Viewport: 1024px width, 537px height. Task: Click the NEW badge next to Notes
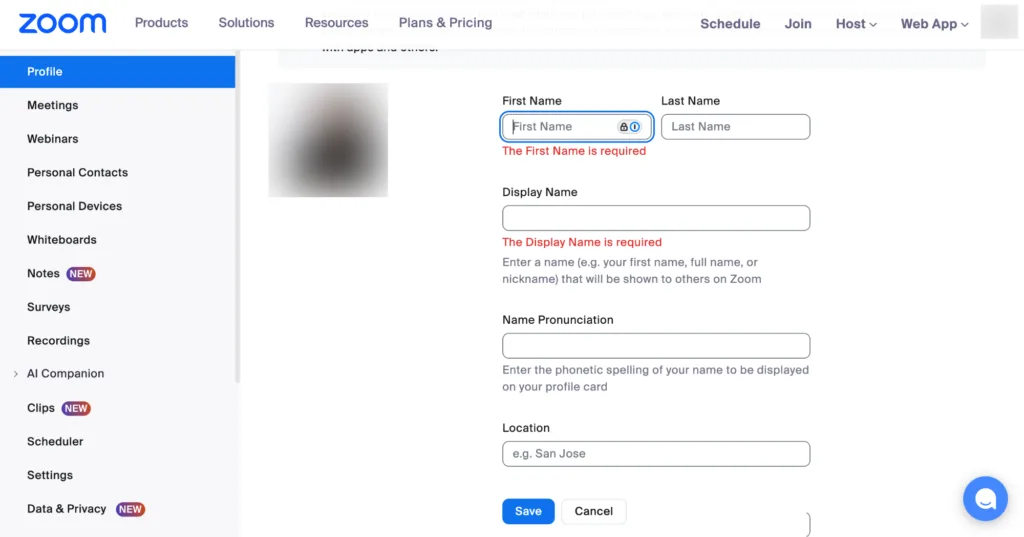81,274
